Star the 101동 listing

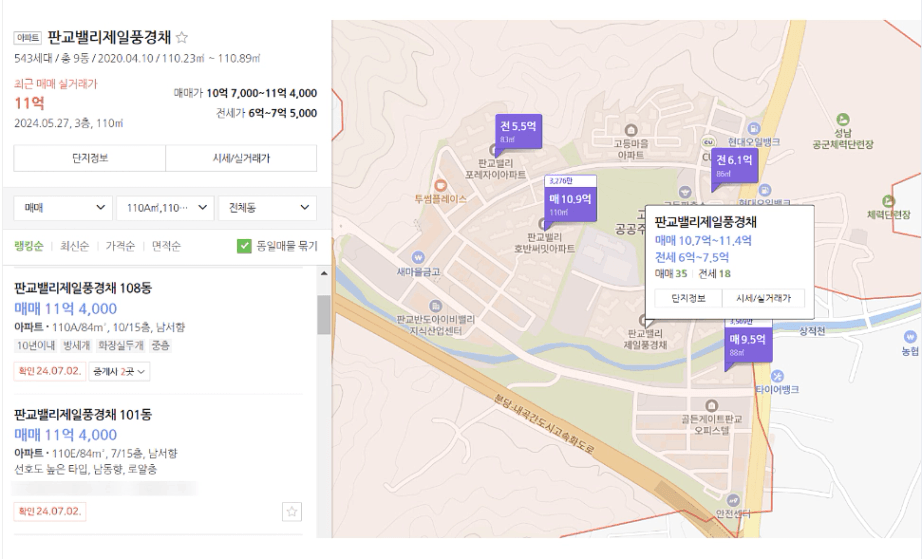click(x=292, y=511)
